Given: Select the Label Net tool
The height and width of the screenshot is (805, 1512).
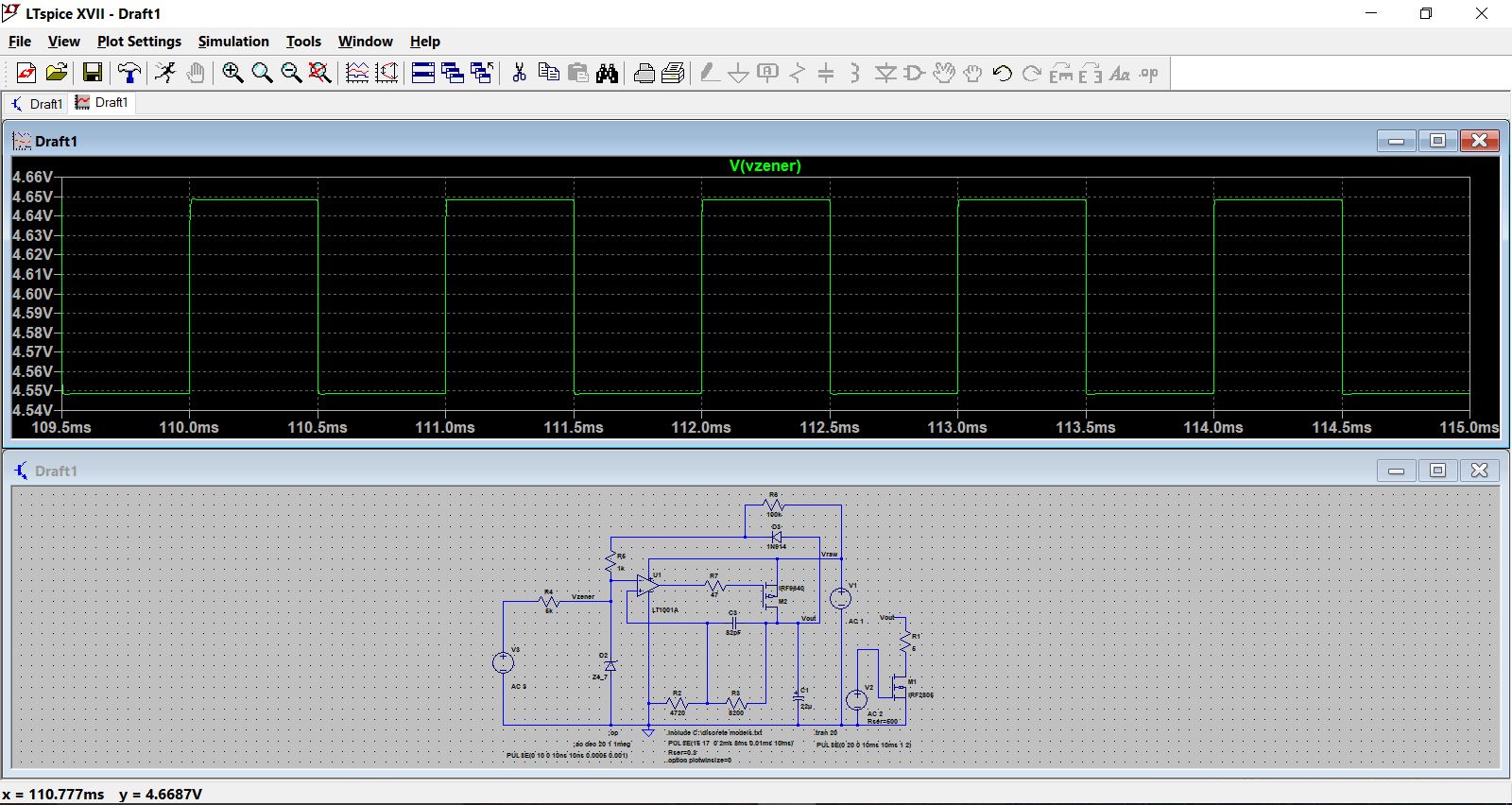Looking at the screenshot, I should [768, 73].
